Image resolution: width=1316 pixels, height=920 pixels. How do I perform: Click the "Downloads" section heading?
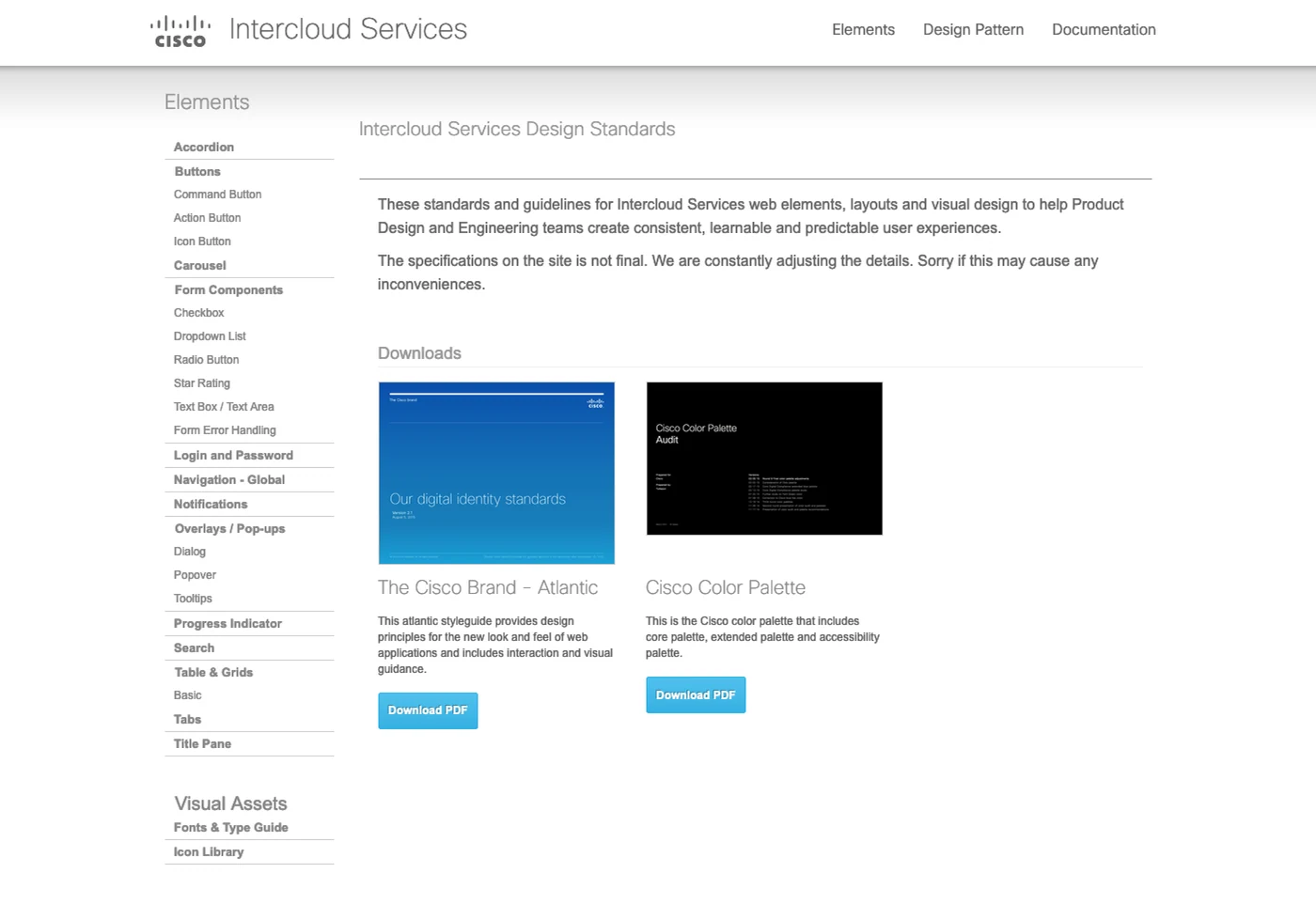pyautogui.click(x=419, y=353)
